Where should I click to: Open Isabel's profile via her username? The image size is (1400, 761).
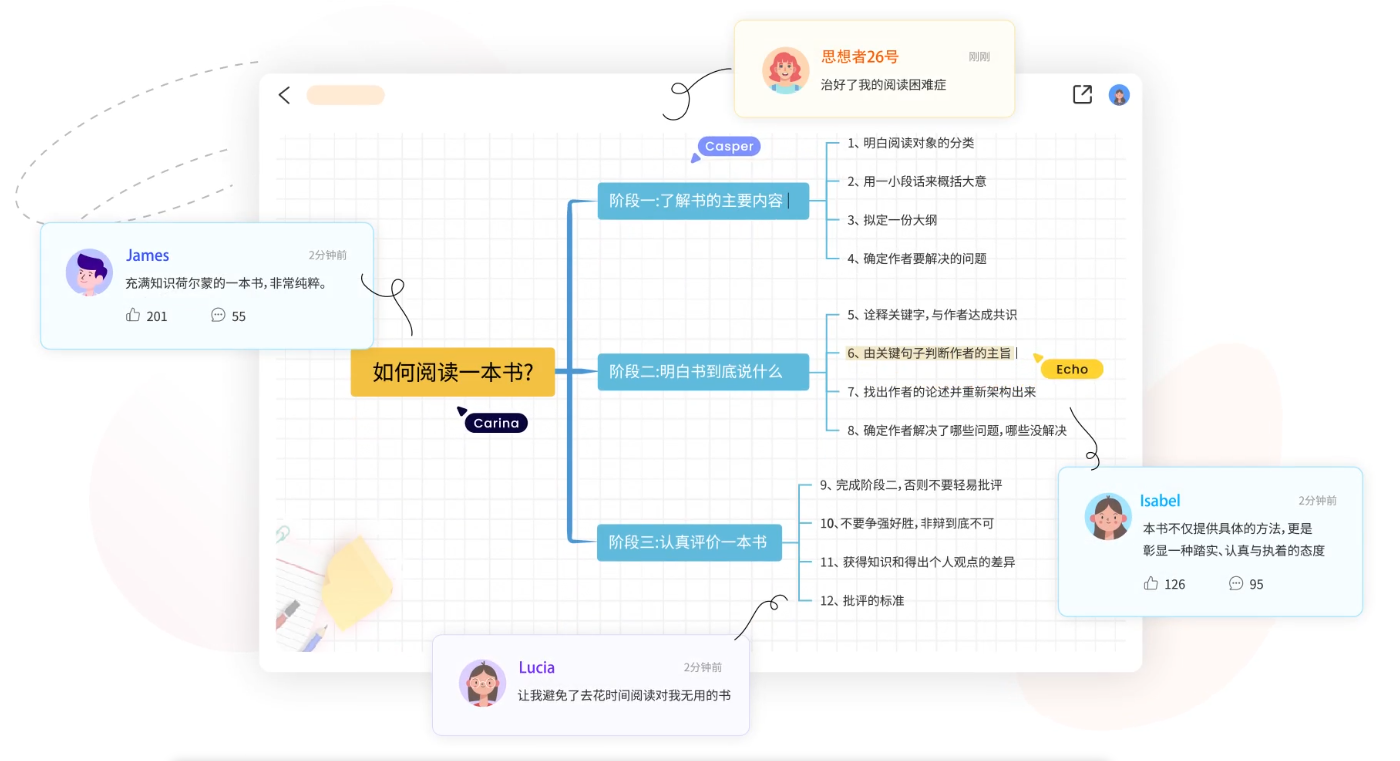1161,500
